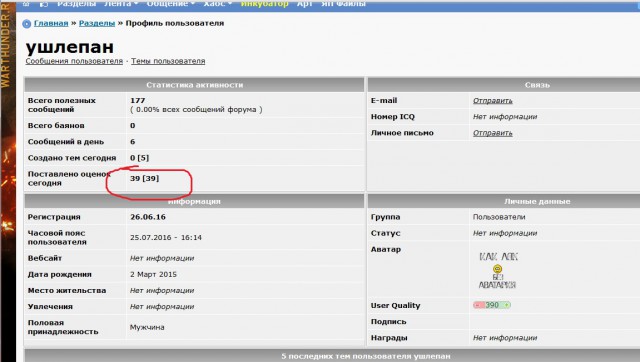
Task: Click the gender value Мужчина
Action: tap(147, 327)
